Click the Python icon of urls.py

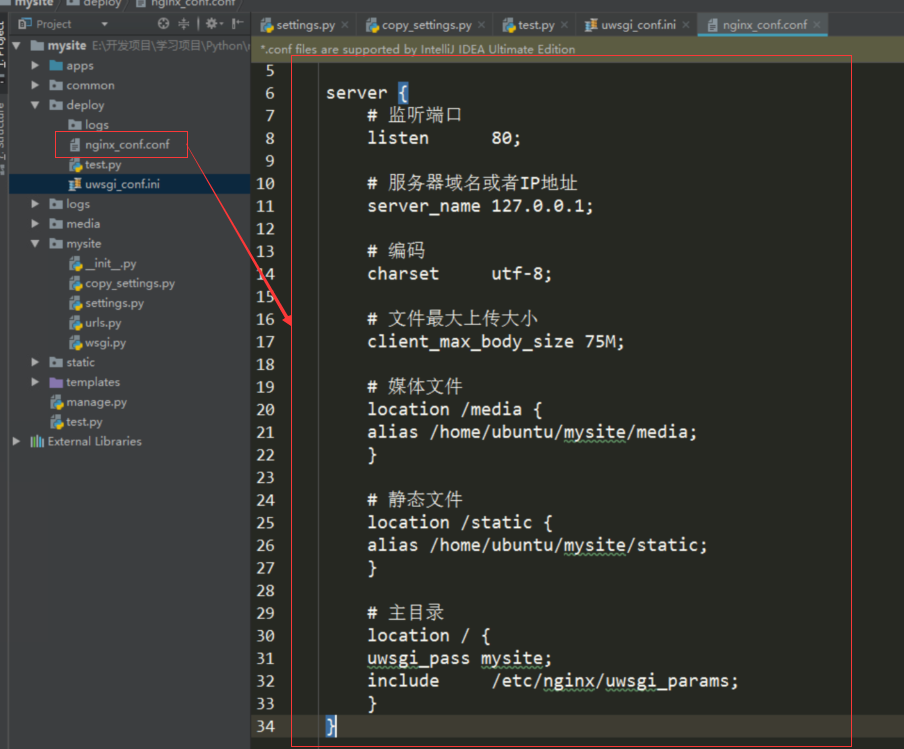coord(76,323)
